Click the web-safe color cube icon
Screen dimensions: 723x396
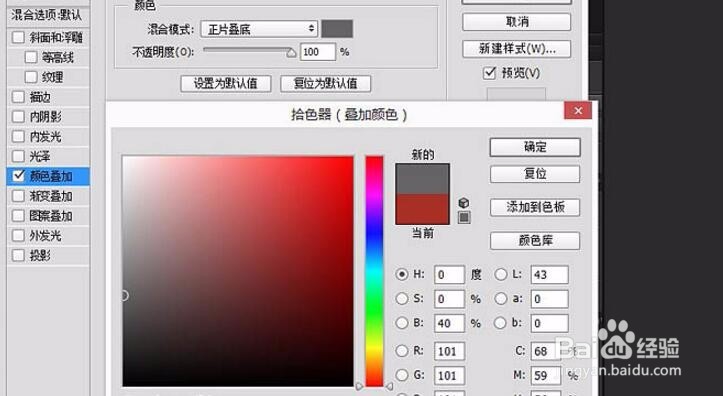464,203
